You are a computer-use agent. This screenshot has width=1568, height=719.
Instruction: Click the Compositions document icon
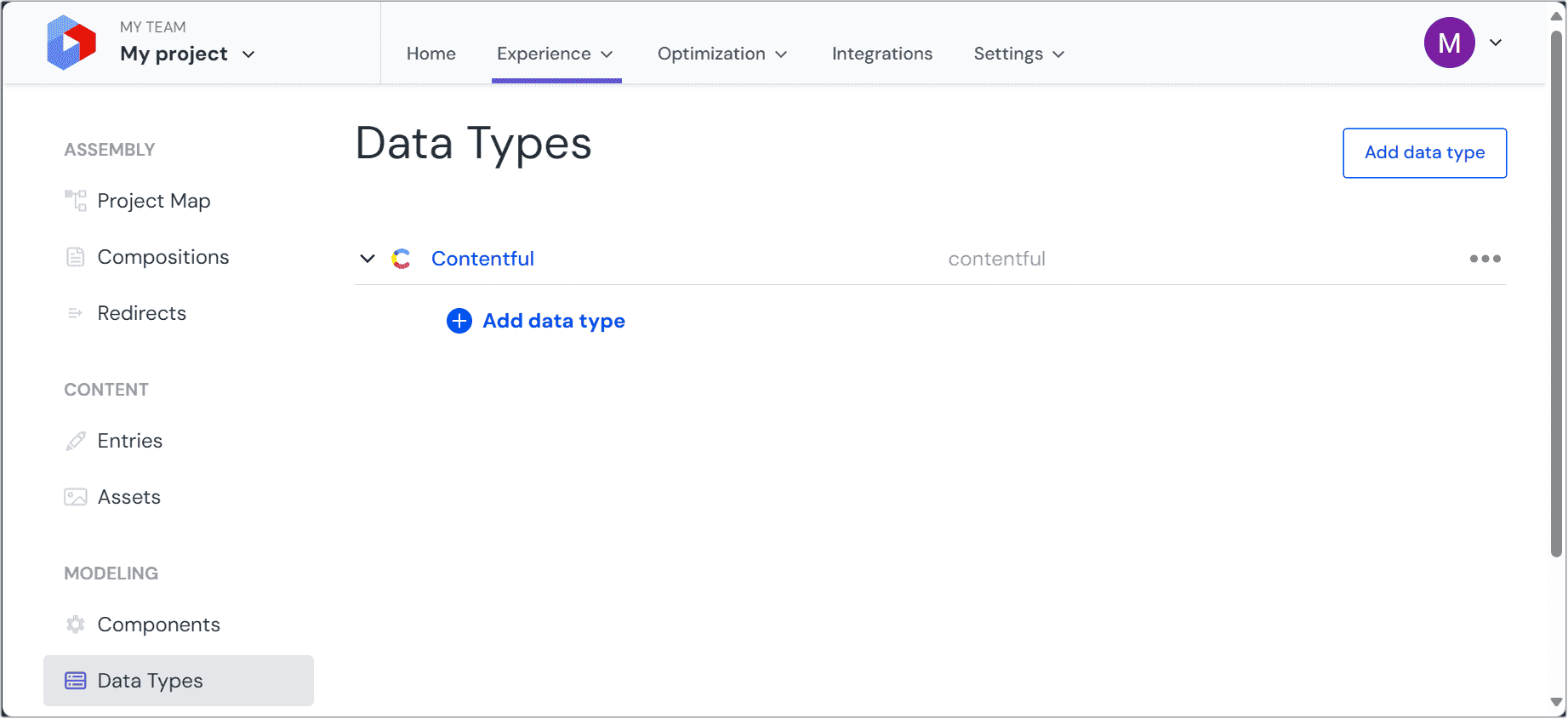[x=76, y=257]
